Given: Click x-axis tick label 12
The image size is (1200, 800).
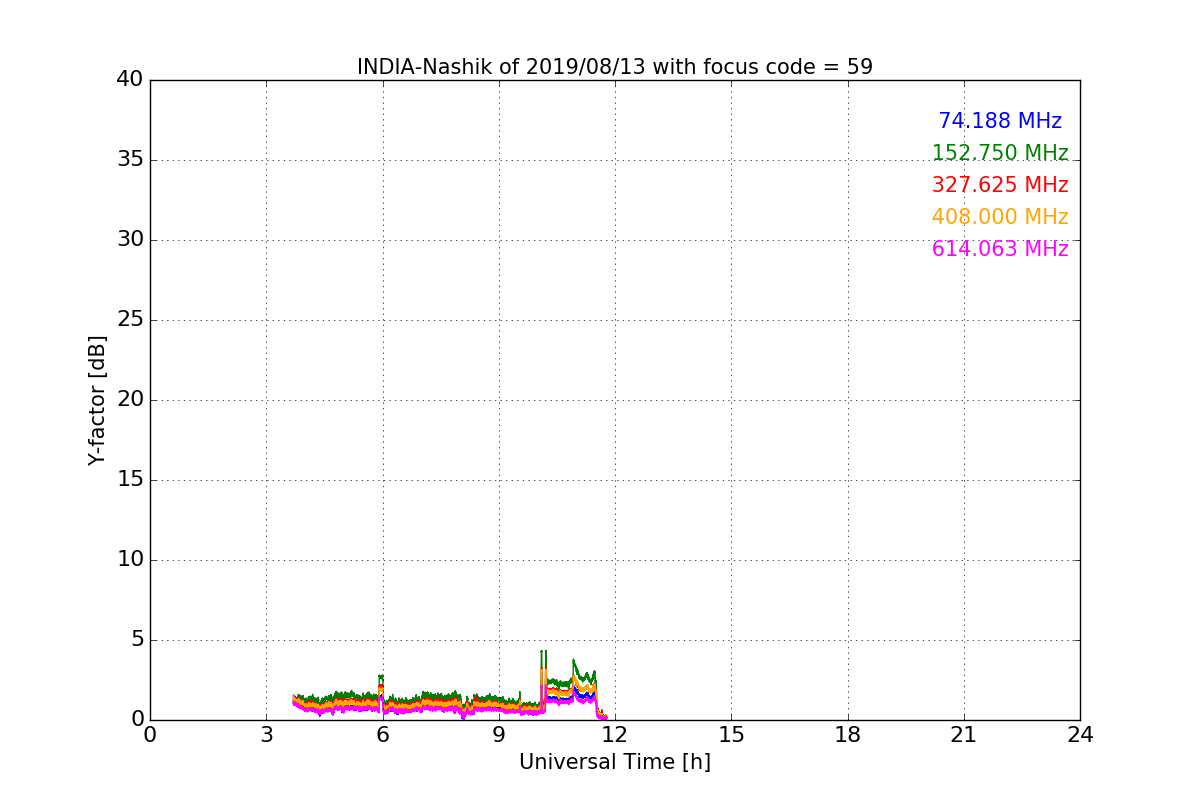Looking at the screenshot, I should [x=615, y=735].
